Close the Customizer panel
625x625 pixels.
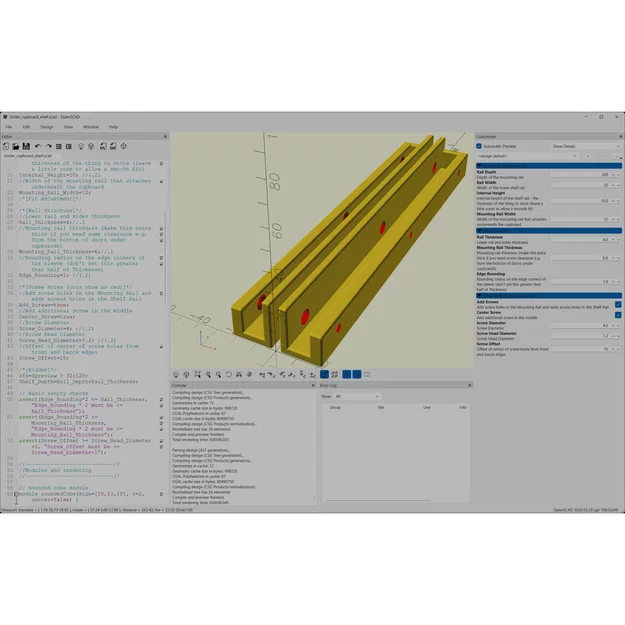tap(621, 137)
